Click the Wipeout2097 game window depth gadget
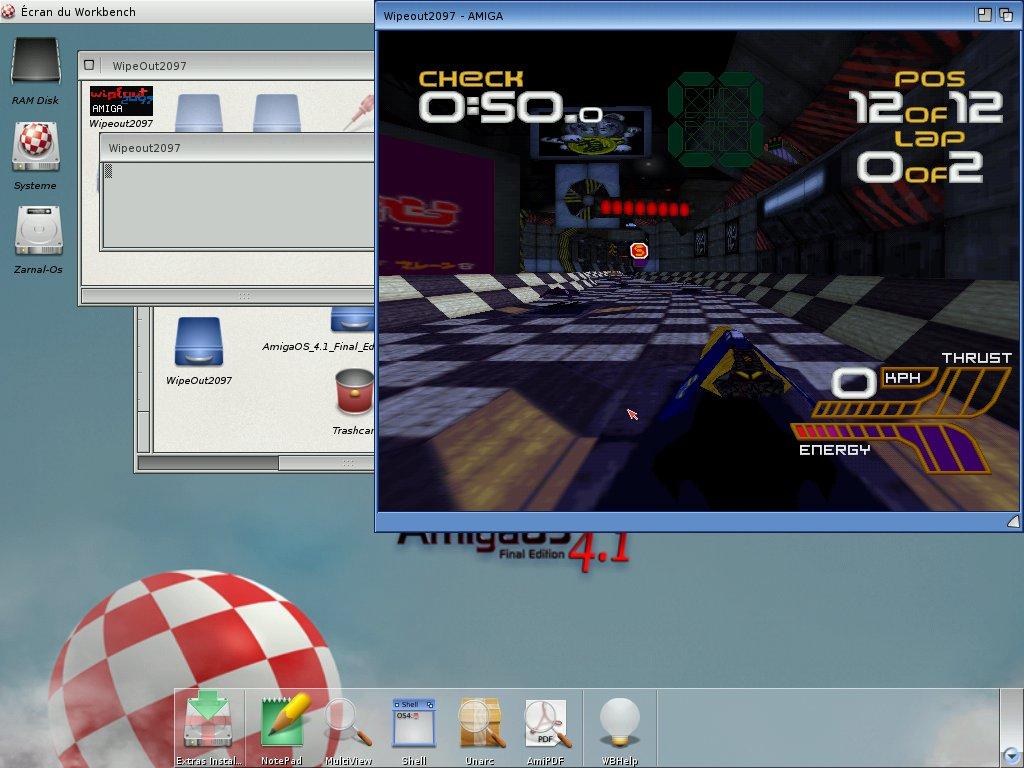This screenshot has height=768, width=1024. coord(1006,14)
